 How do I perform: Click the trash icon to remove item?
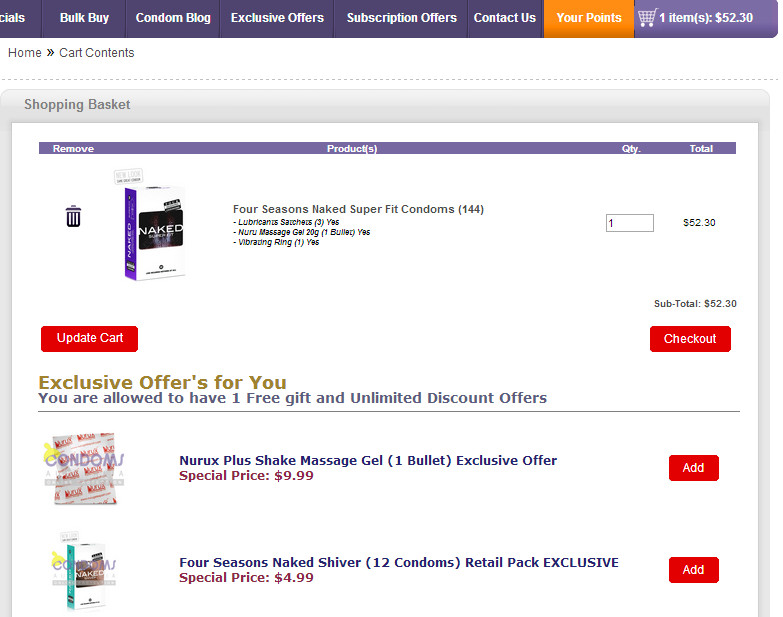tap(73, 216)
